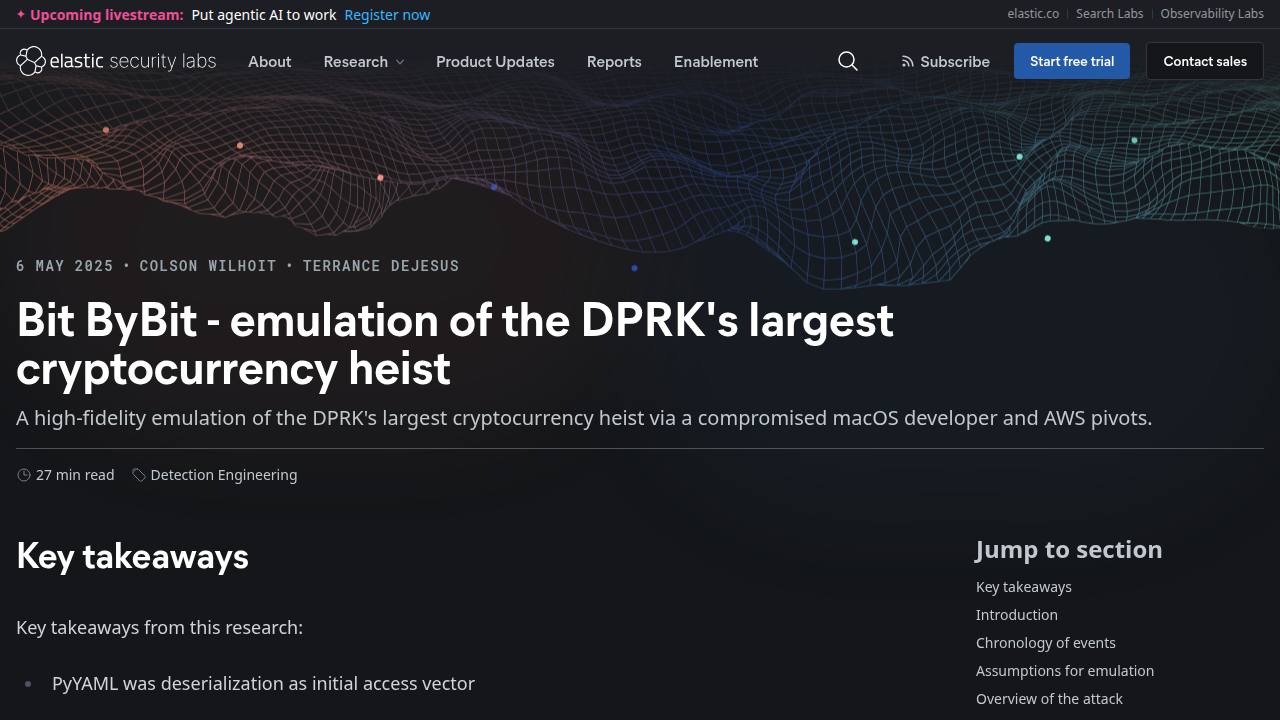This screenshot has width=1280, height=720.
Task: Open the About menu item
Action: point(270,61)
